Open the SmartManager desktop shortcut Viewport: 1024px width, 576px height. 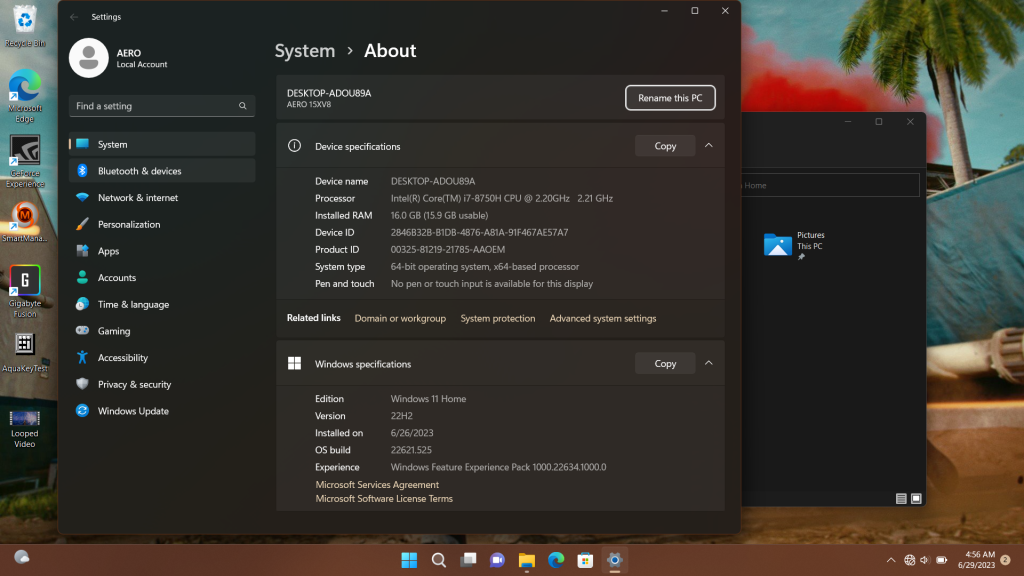coord(25,222)
